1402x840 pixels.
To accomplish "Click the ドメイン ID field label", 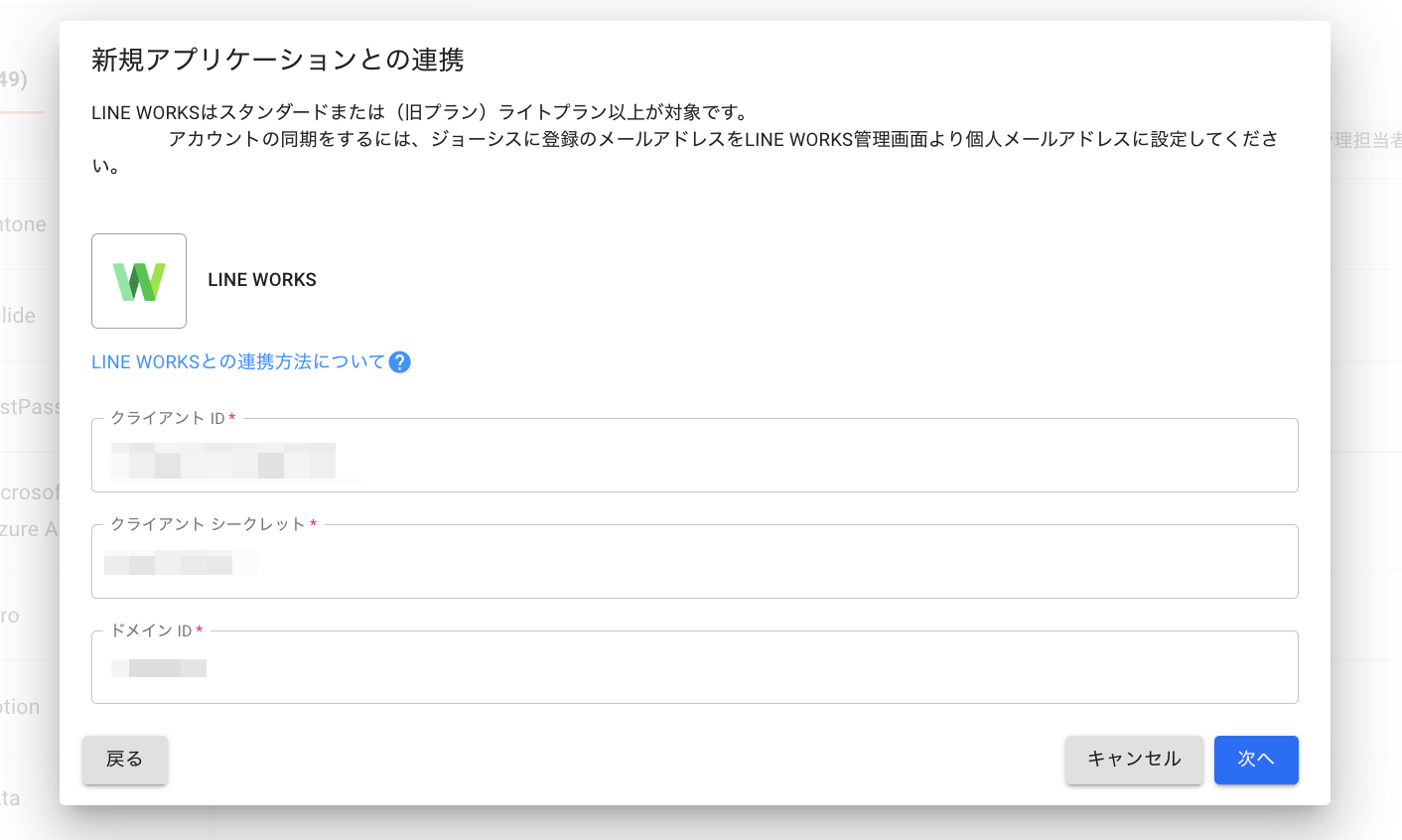I will point(151,630).
